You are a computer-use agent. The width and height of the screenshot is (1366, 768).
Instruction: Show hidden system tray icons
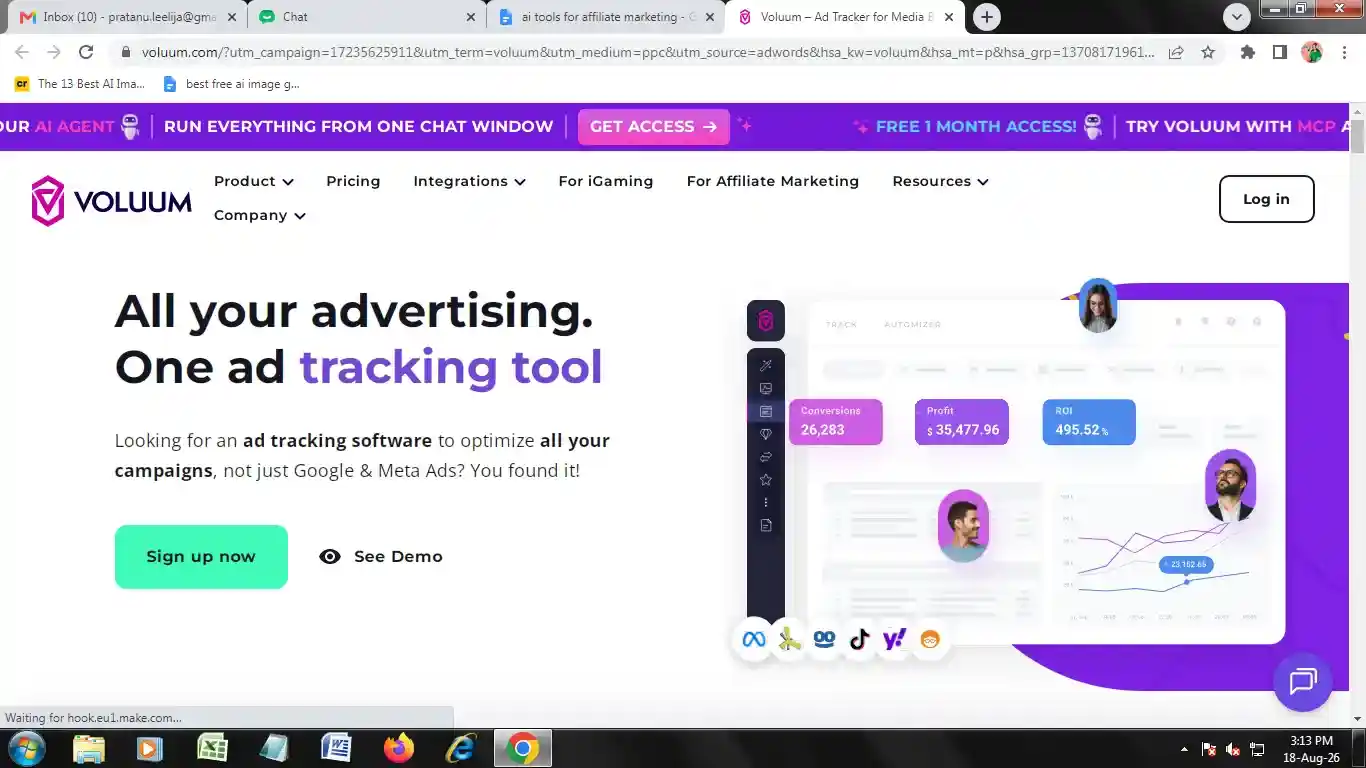pos(1185,749)
